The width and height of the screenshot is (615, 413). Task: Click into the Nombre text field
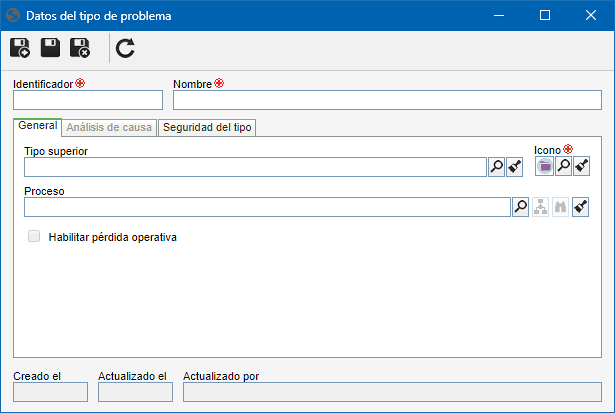(x=387, y=100)
